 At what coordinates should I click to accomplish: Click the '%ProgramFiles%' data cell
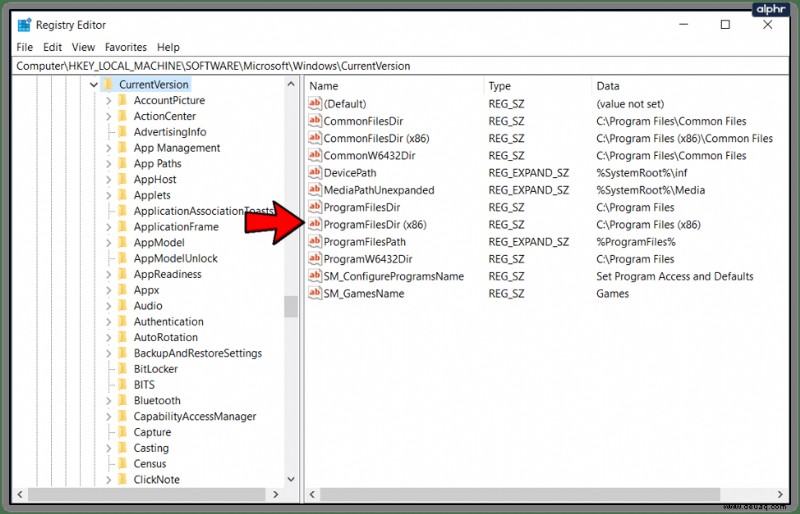click(x=636, y=241)
